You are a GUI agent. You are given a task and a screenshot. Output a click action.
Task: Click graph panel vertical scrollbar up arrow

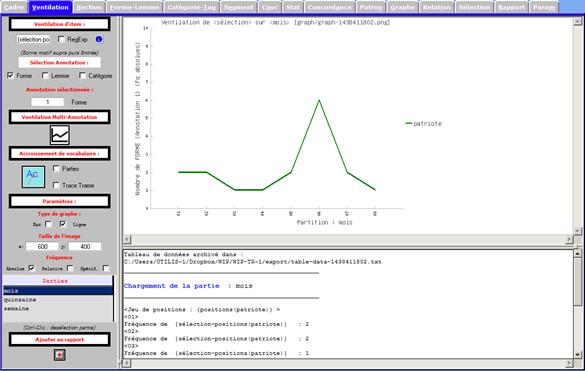pyautogui.click(x=577, y=21)
